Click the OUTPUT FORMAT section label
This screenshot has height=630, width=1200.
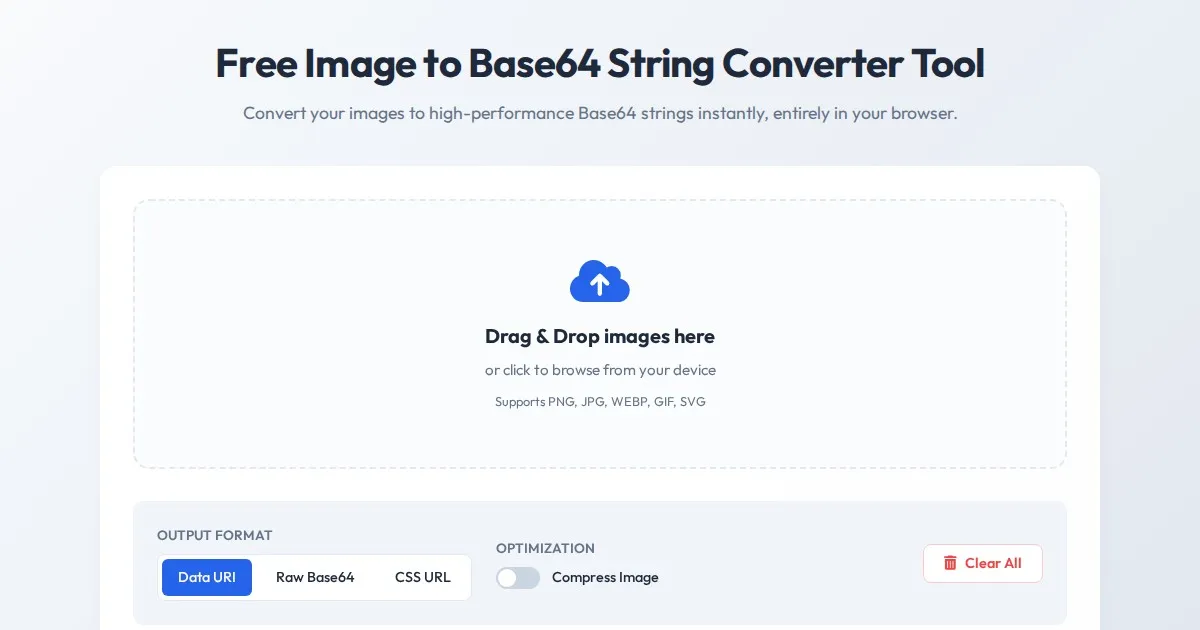tap(215, 535)
